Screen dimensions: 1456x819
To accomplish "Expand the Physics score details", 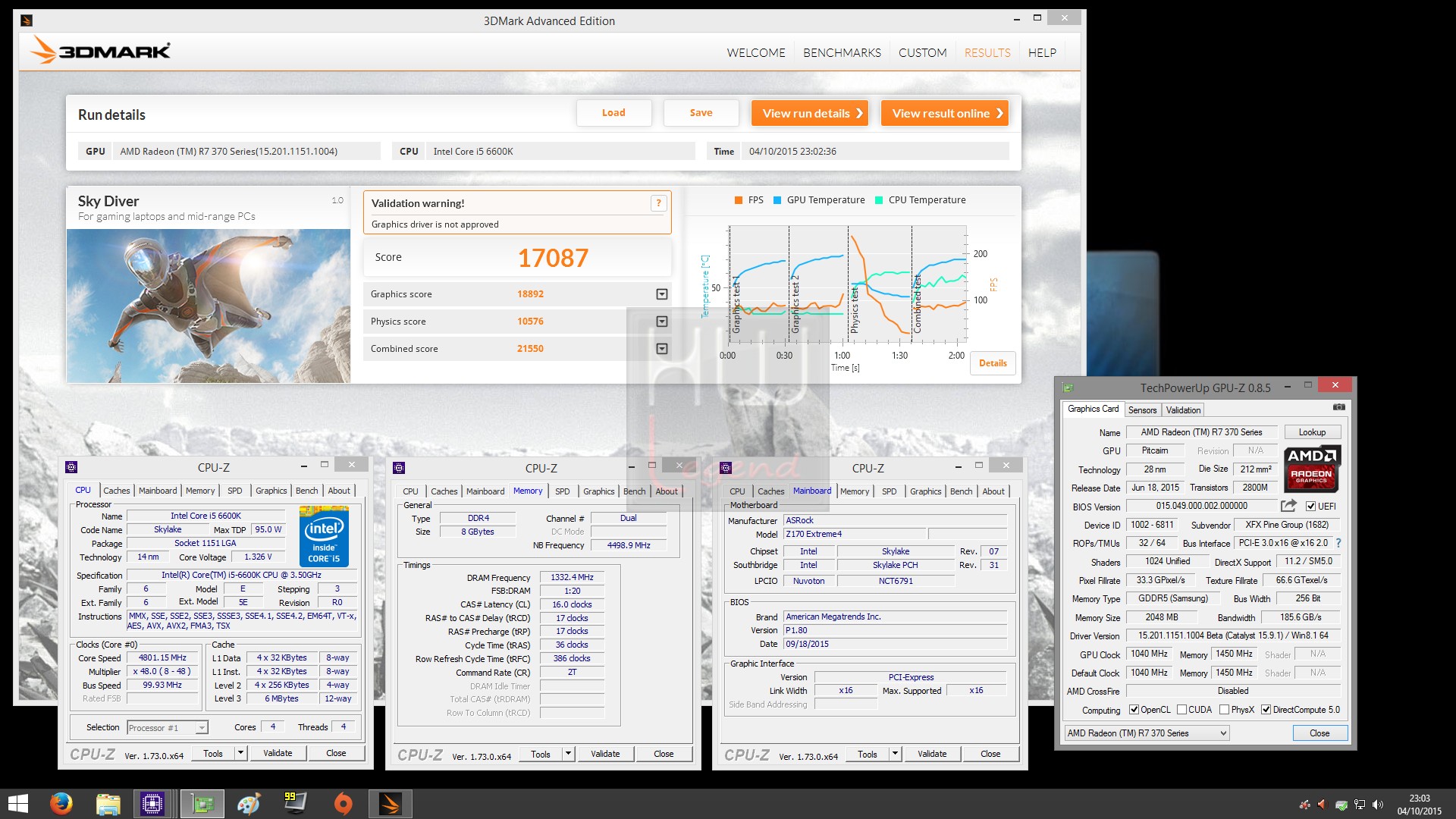I will tap(662, 322).
